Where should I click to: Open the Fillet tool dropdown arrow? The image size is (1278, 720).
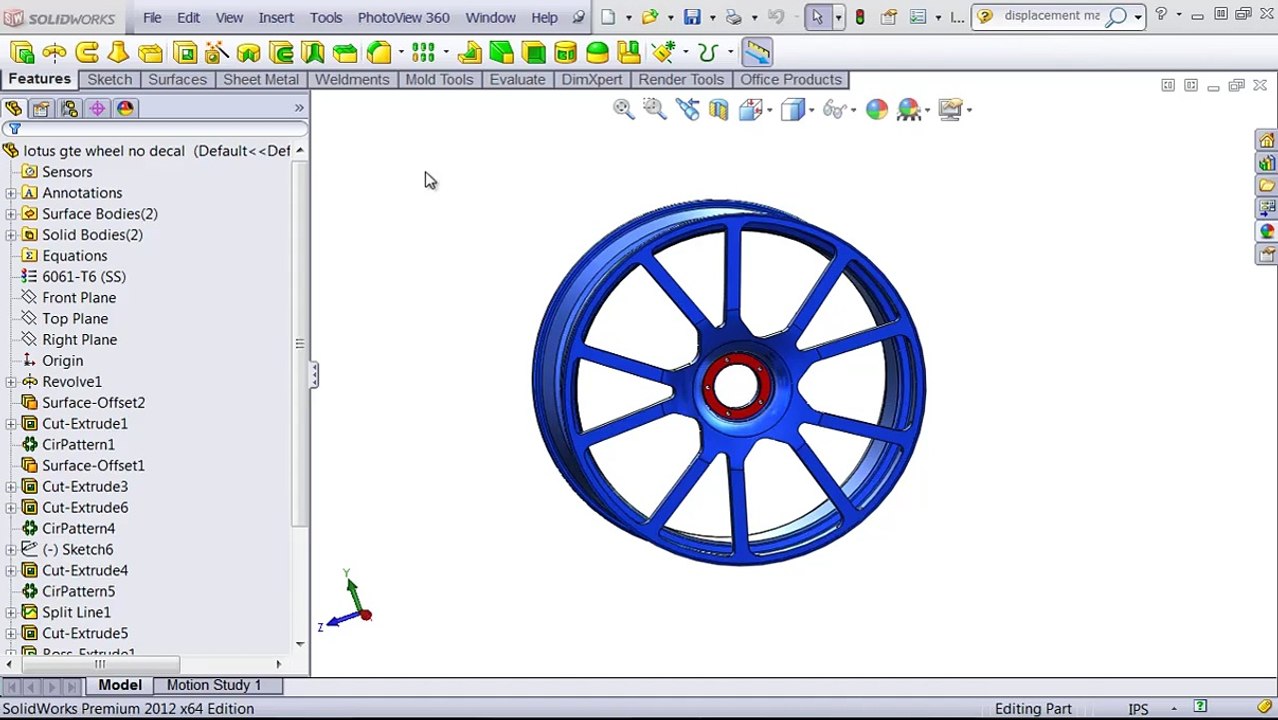[399, 52]
